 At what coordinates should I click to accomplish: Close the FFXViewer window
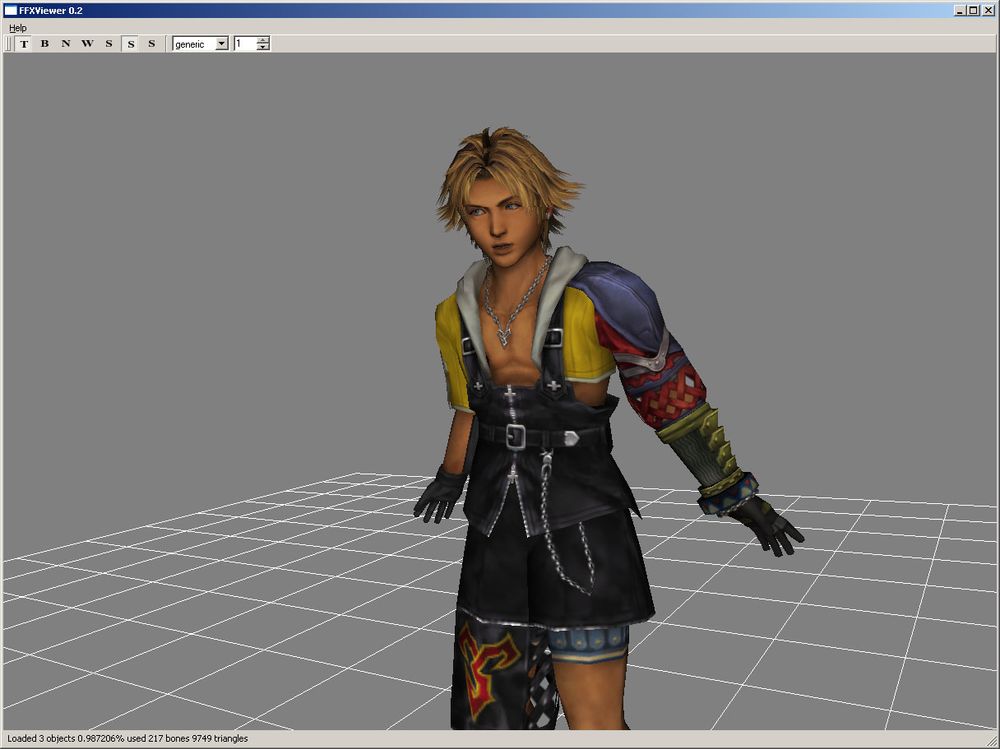[988, 10]
